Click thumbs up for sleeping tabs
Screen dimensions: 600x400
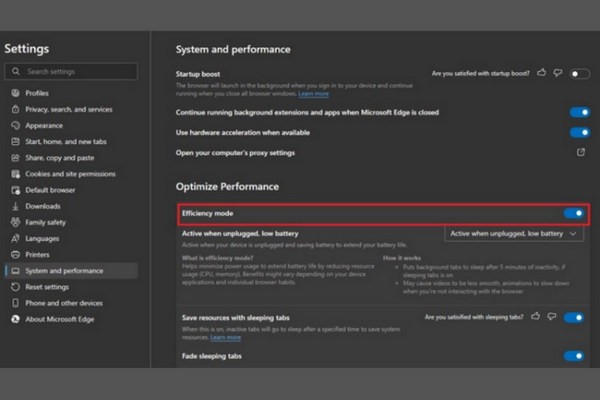click(536, 317)
